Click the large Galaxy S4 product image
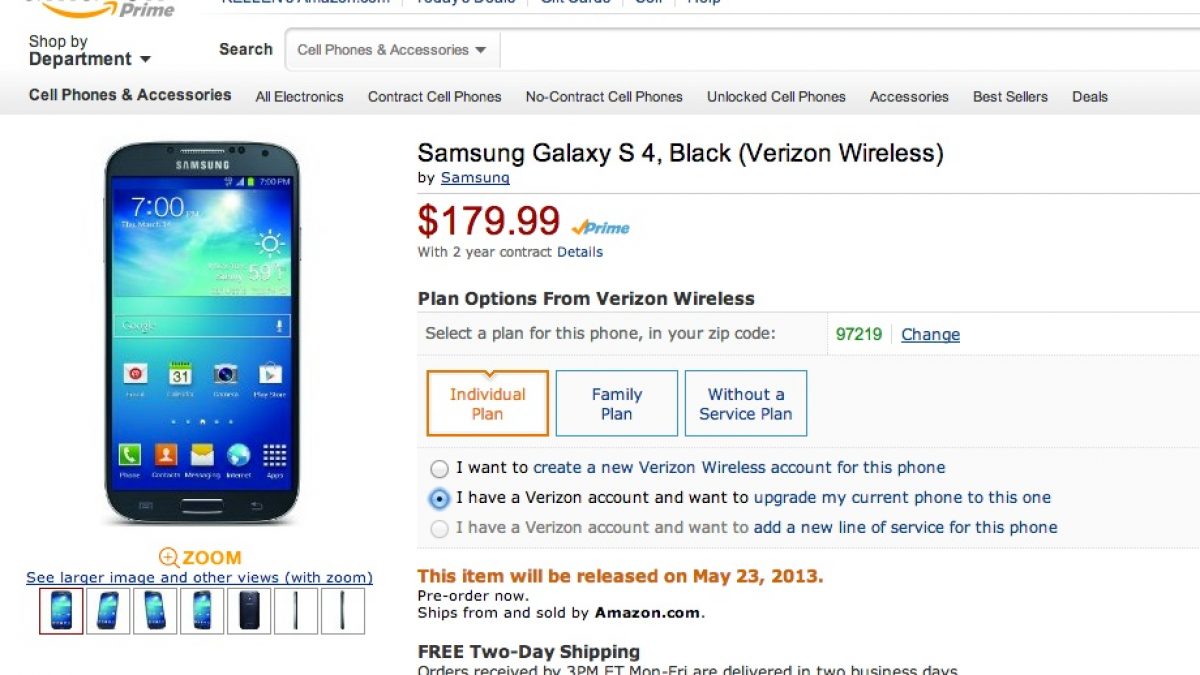The image size is (1200, 675). point(201,332)
